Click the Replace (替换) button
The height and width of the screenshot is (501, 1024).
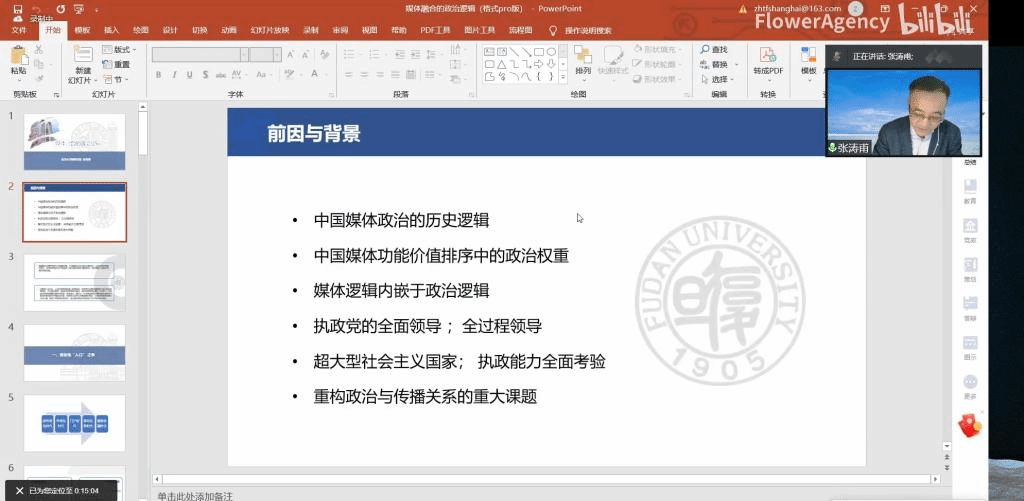coord(719,64)
